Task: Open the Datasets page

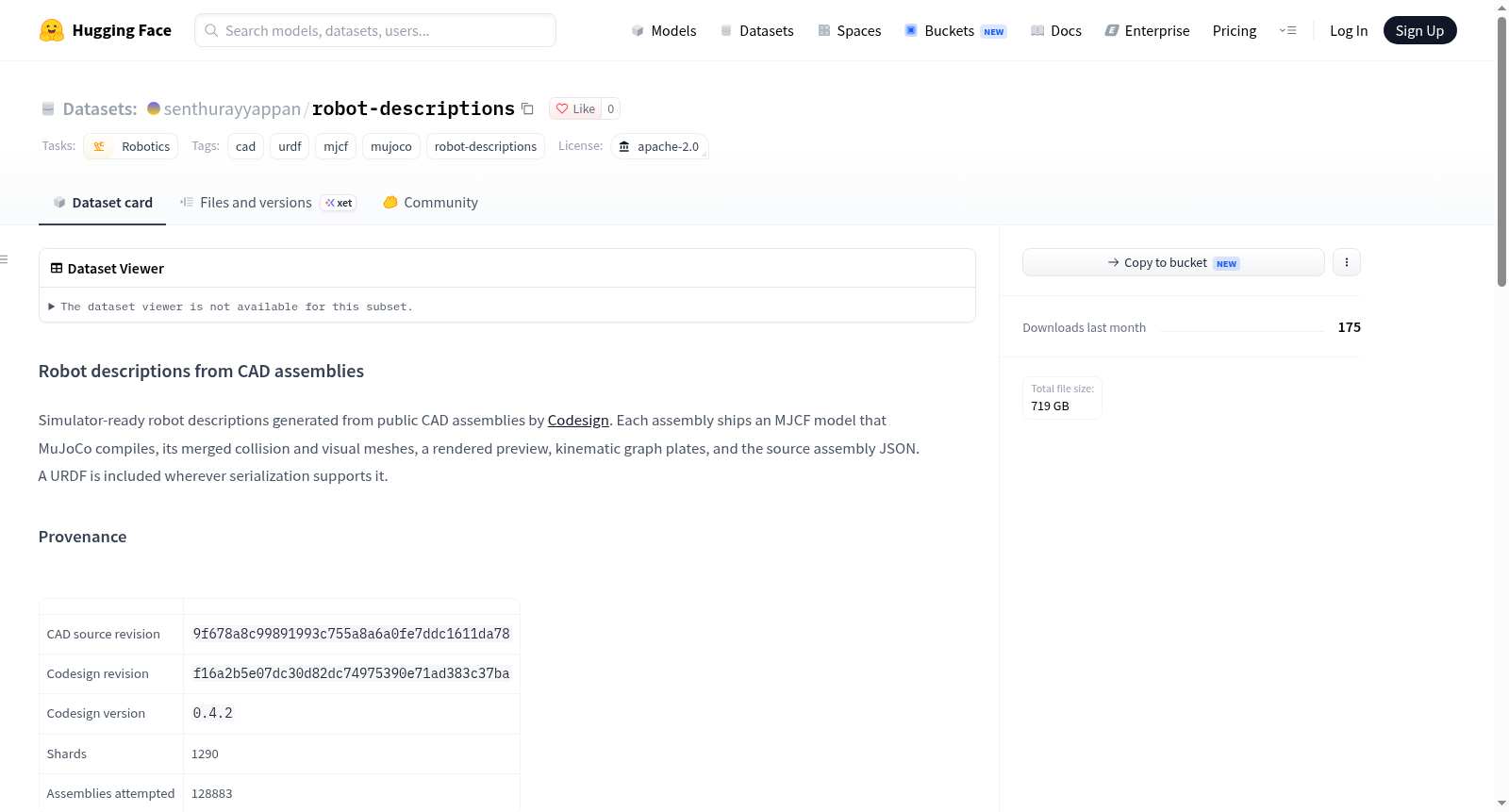Action: coord(757,31)
